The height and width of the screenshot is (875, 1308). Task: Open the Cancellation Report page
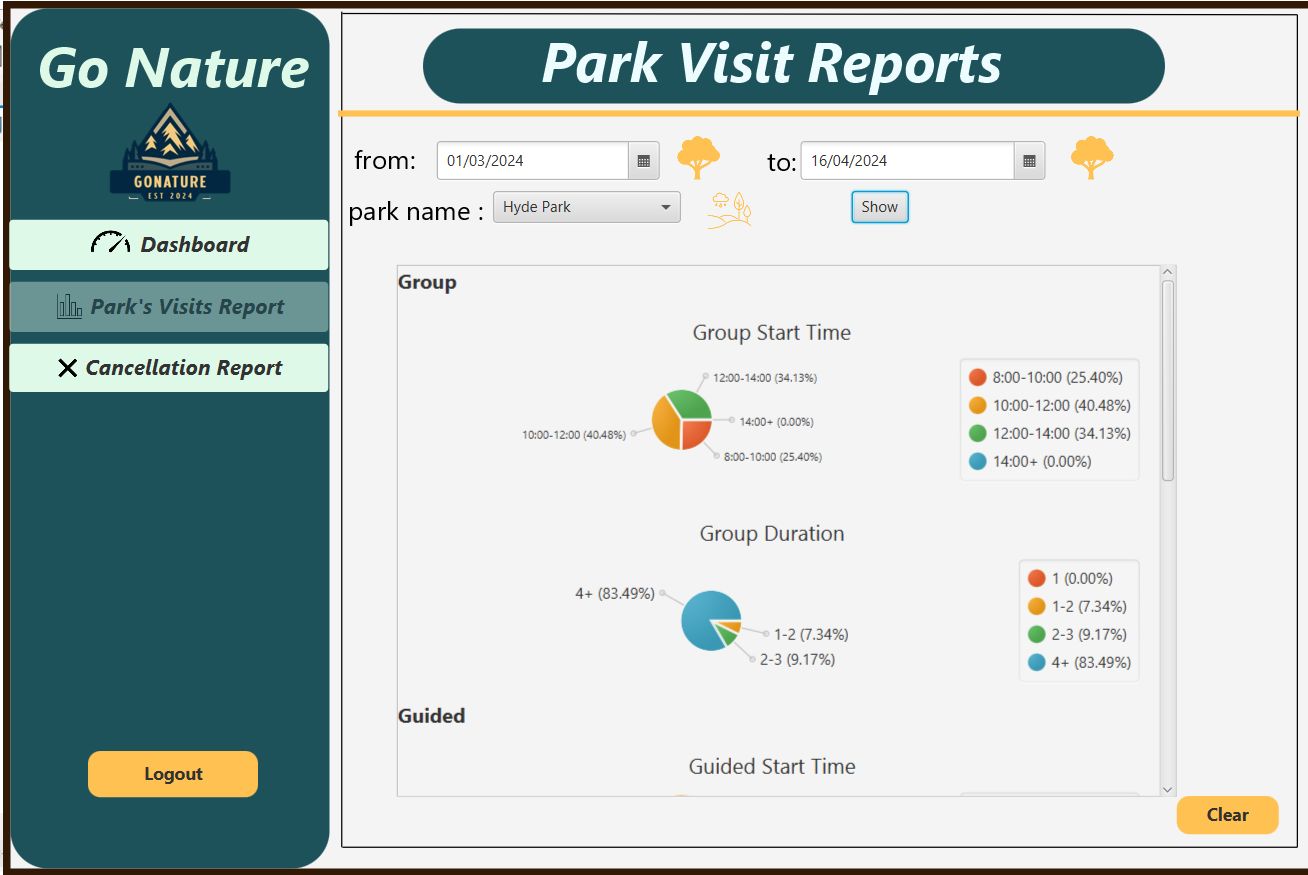169,368
